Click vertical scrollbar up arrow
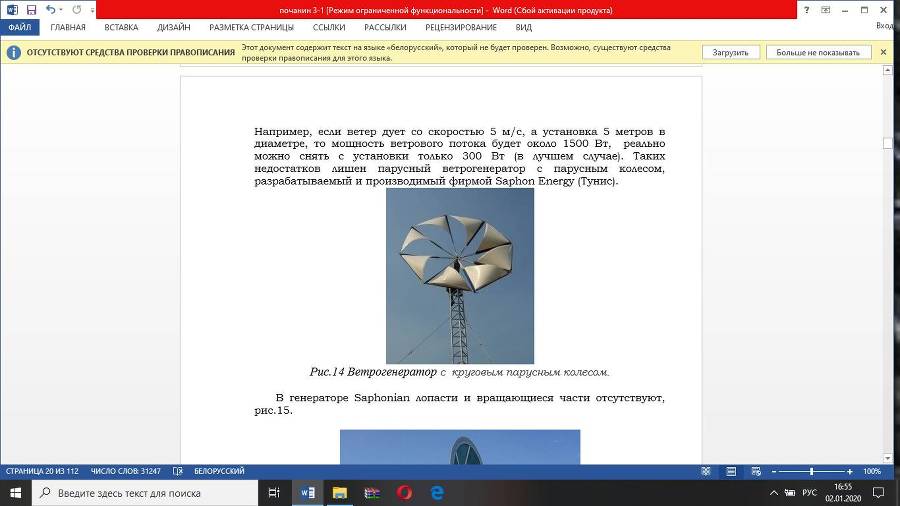 887,70
